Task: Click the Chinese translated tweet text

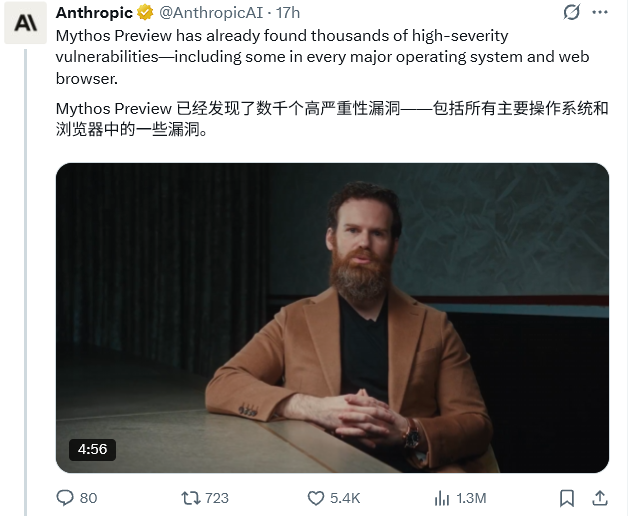Action: [332, 119]
